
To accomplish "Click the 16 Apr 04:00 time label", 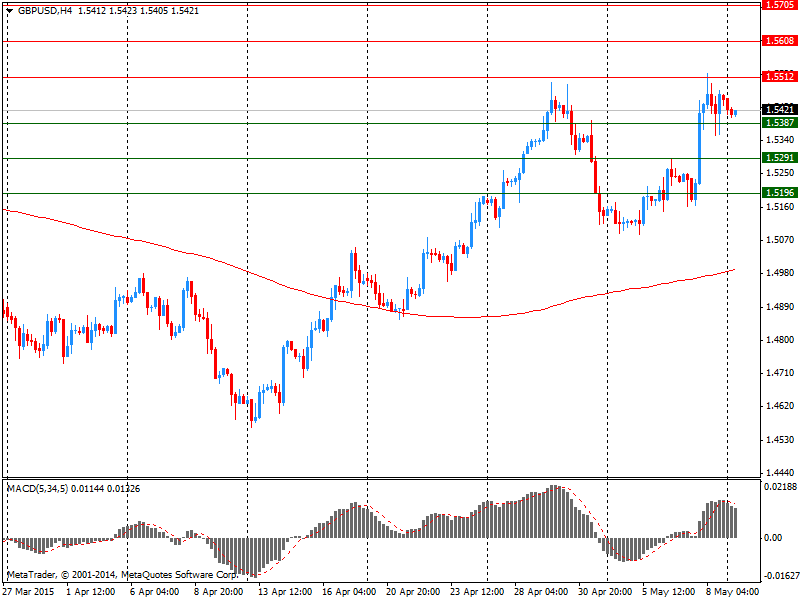I will (x=349, y=592).
